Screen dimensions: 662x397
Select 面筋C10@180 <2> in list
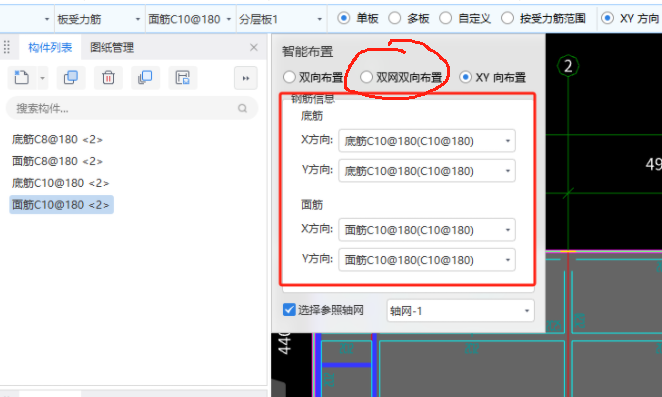point(61,205)
